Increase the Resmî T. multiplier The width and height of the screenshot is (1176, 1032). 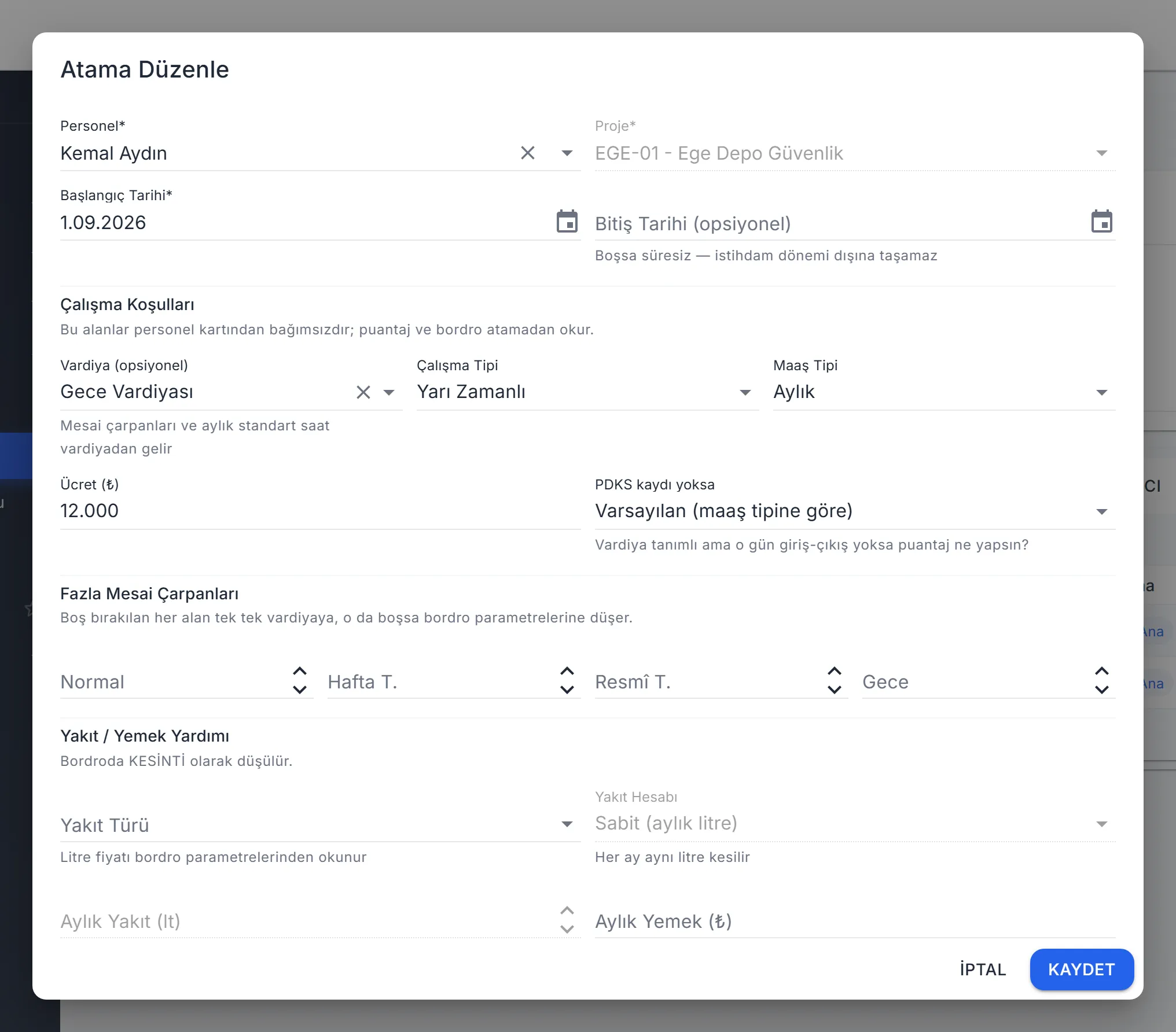pos(835,672)
